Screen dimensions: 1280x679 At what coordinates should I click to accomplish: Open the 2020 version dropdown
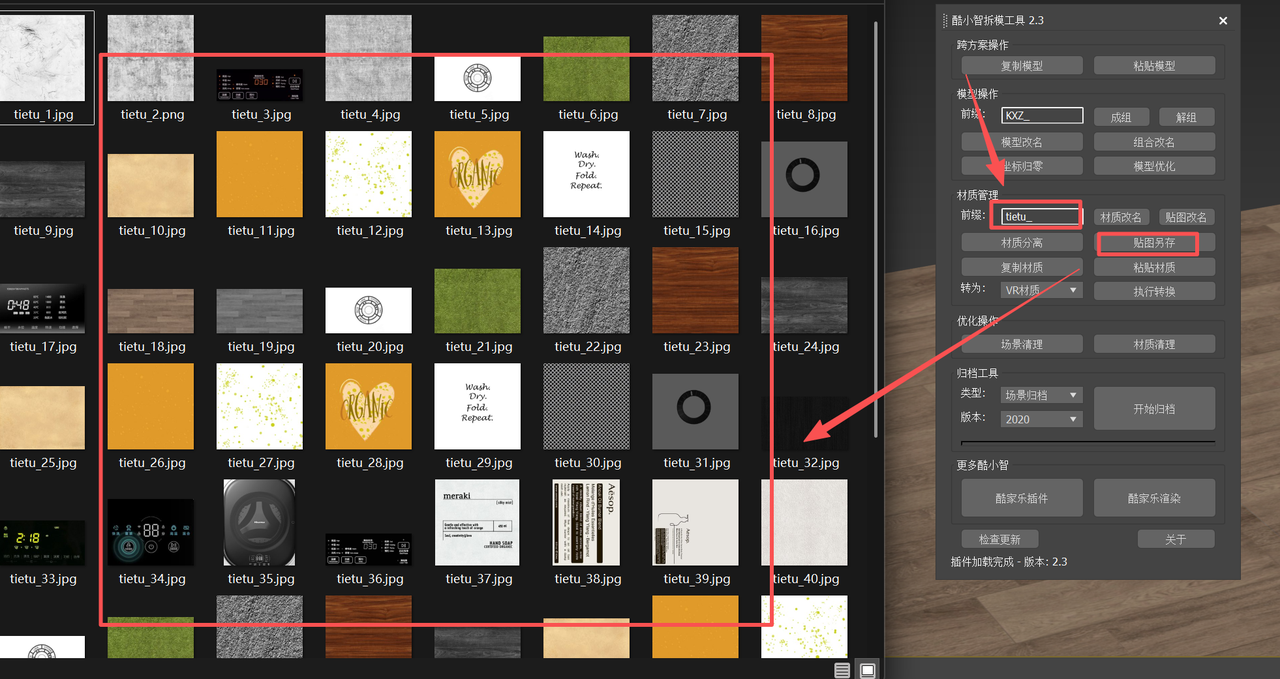1041,419
